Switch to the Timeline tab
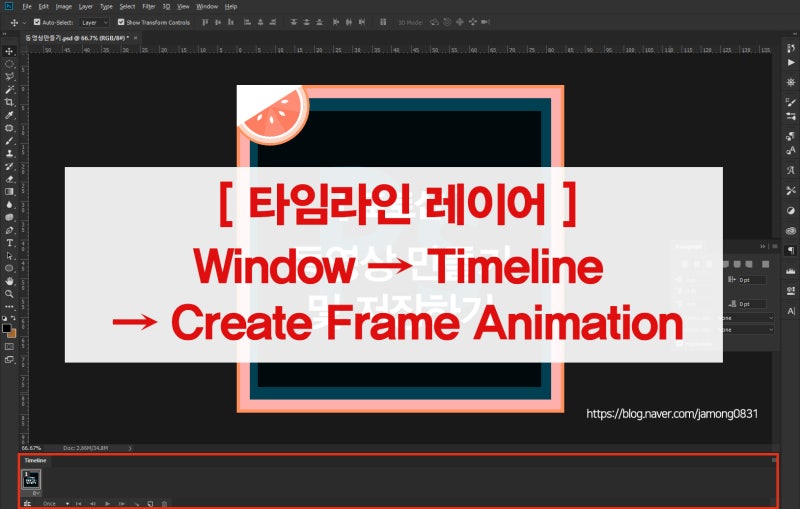This screenshot has height=509, width=800. tap(35, 460)
